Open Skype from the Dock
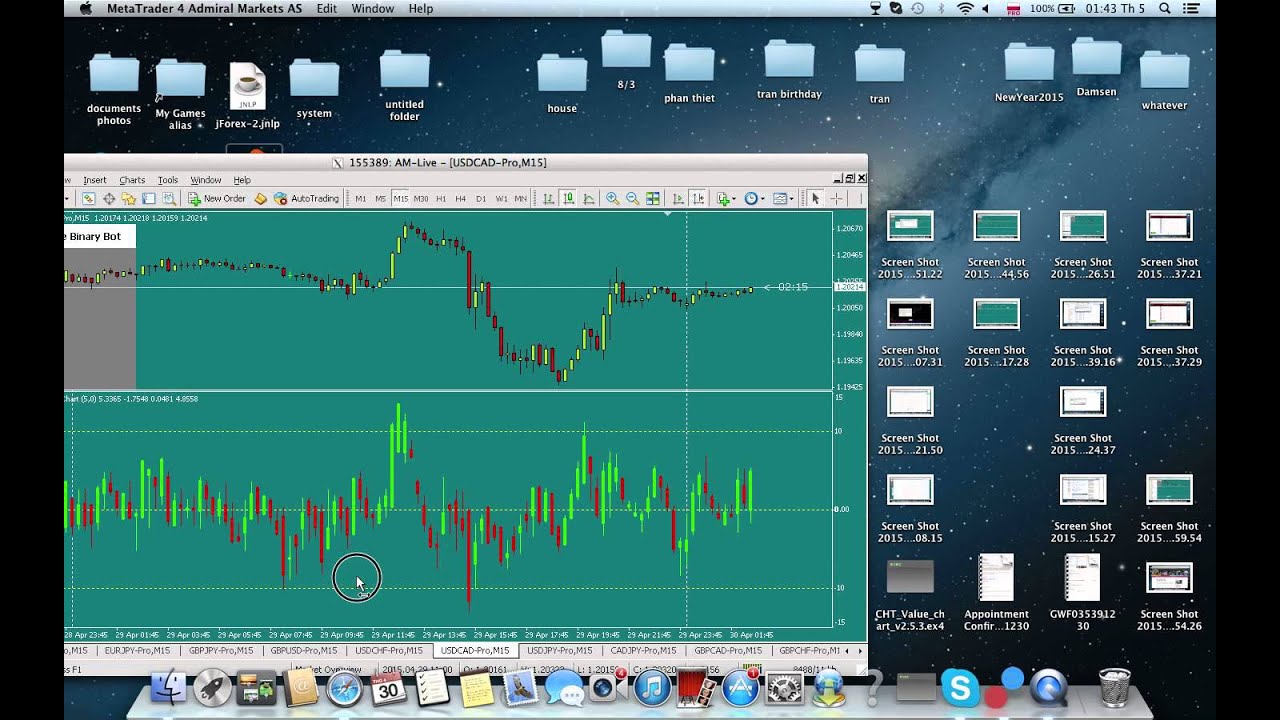The image size is (1280, 720). tap(960, 688)
